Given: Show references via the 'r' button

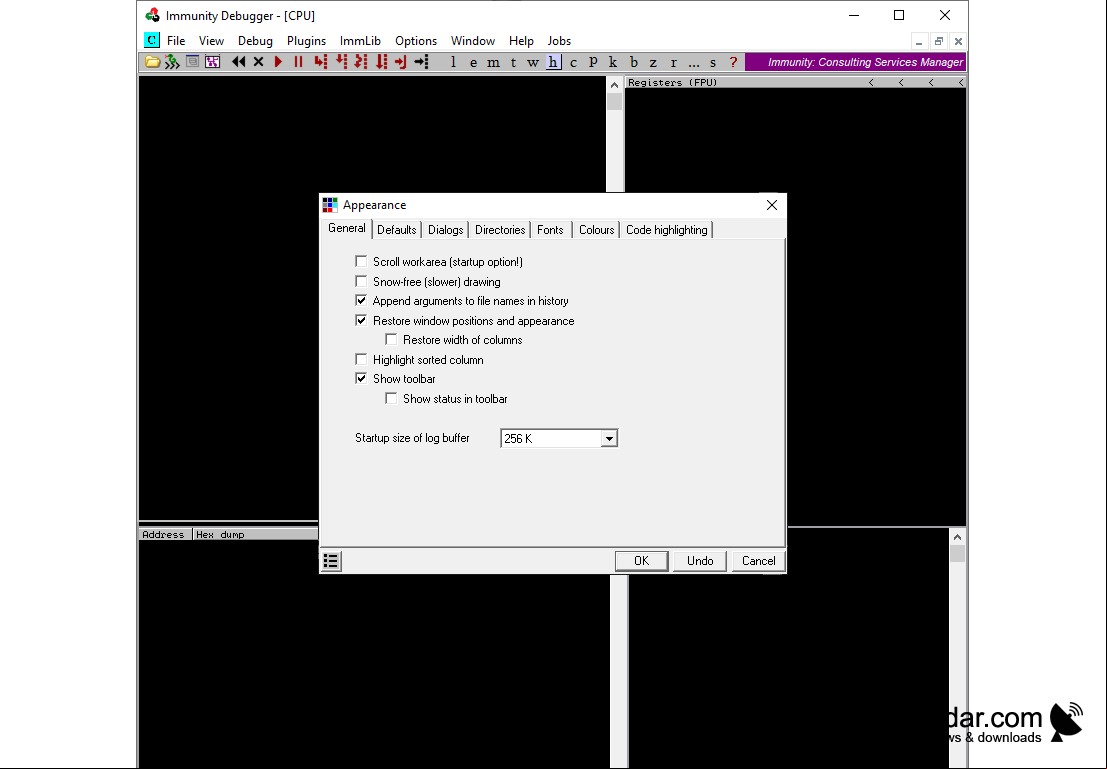Looking at the screenshot, I should [x=674, y=62].
